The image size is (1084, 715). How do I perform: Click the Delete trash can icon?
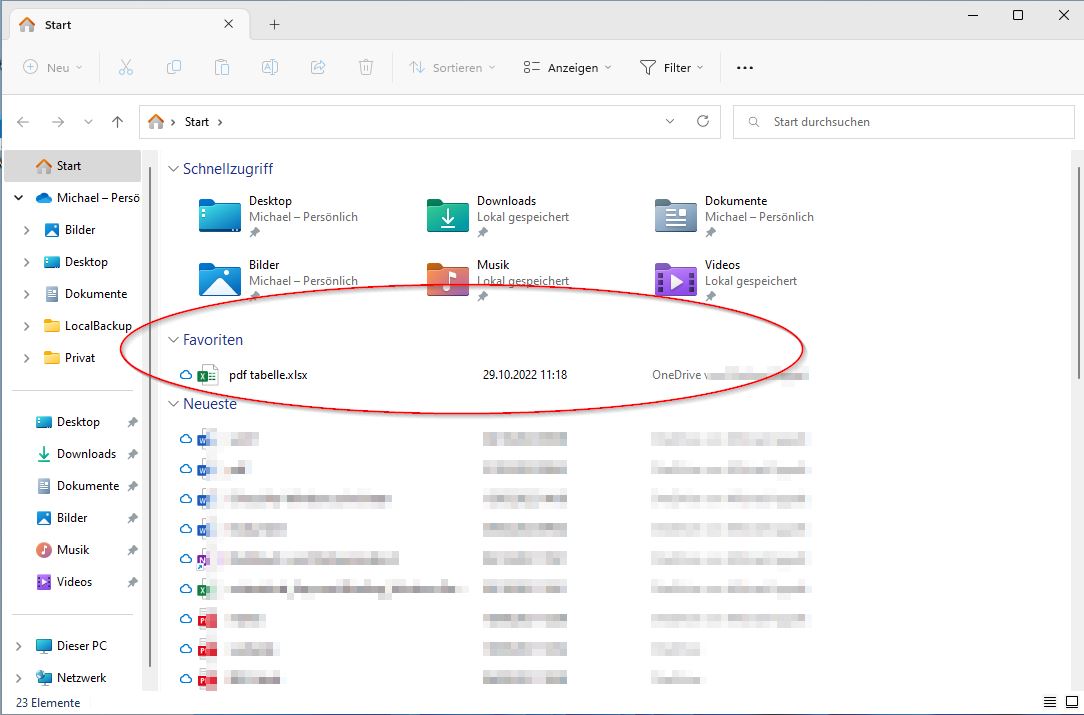click(366, 67)
